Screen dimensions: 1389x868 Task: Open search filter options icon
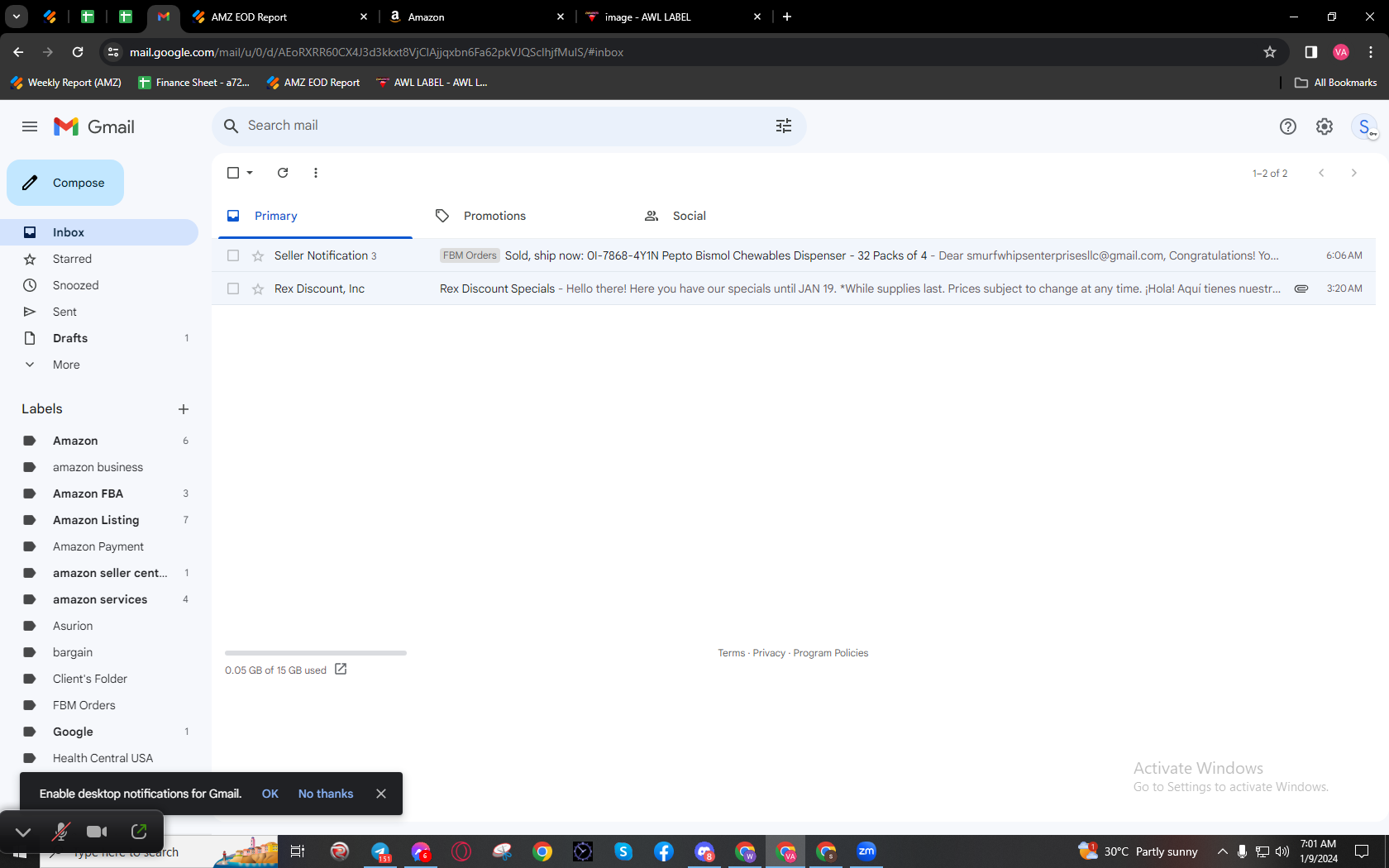tap(784, 126)
